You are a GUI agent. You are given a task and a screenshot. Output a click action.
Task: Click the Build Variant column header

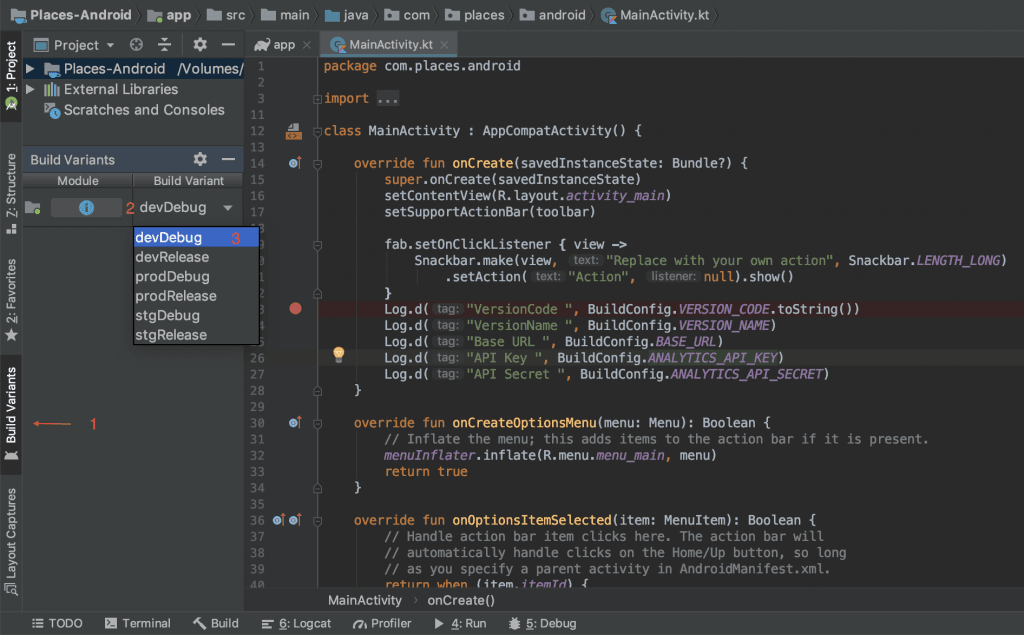pyautogui.click(x=188, y=180)
